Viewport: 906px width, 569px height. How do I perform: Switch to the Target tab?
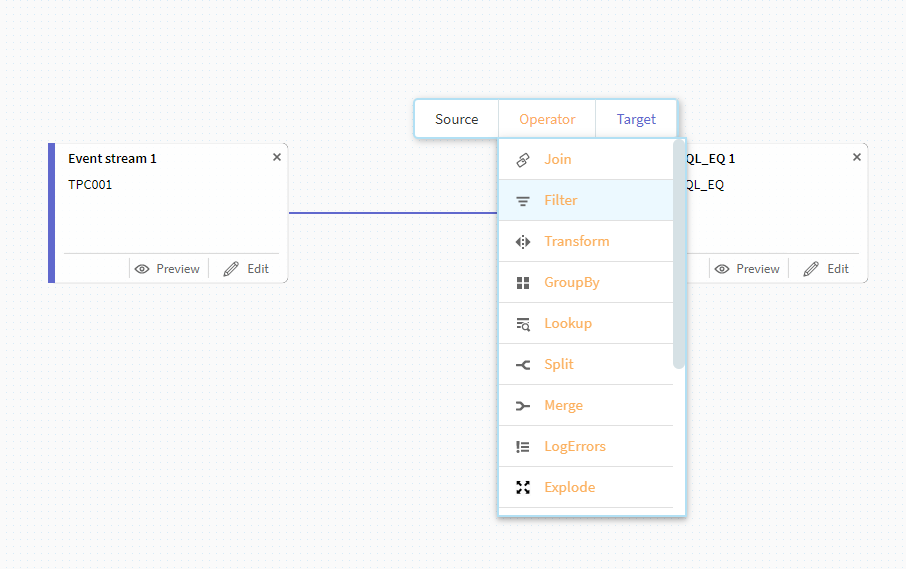tap(636, 119)
